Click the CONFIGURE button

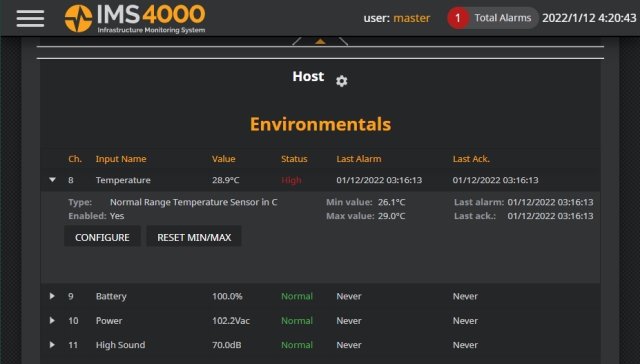(102, 237)
